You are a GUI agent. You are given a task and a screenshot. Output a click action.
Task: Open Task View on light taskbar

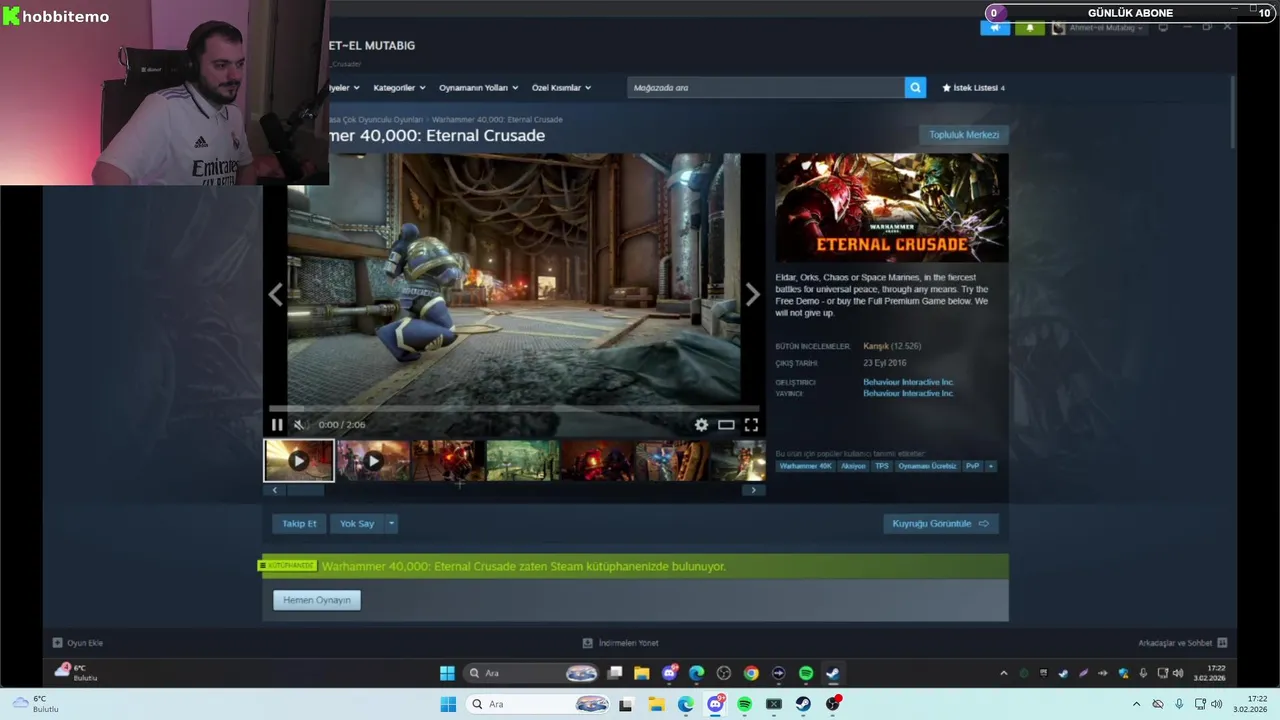626,705
